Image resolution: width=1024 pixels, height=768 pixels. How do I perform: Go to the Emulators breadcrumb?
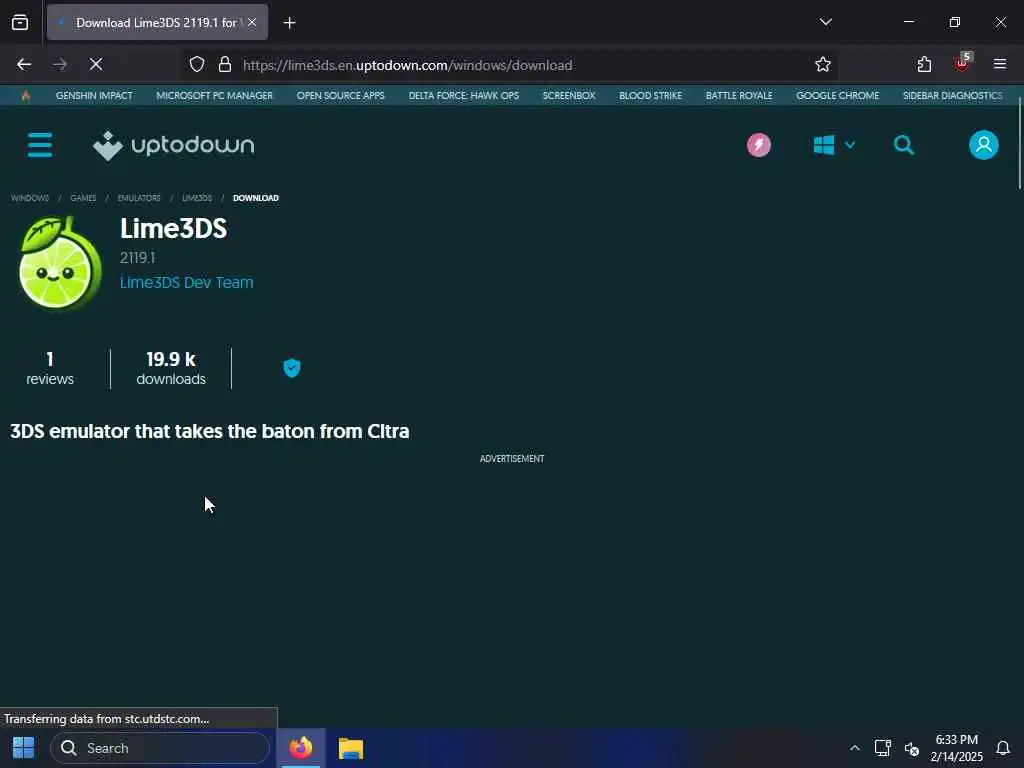139,198
